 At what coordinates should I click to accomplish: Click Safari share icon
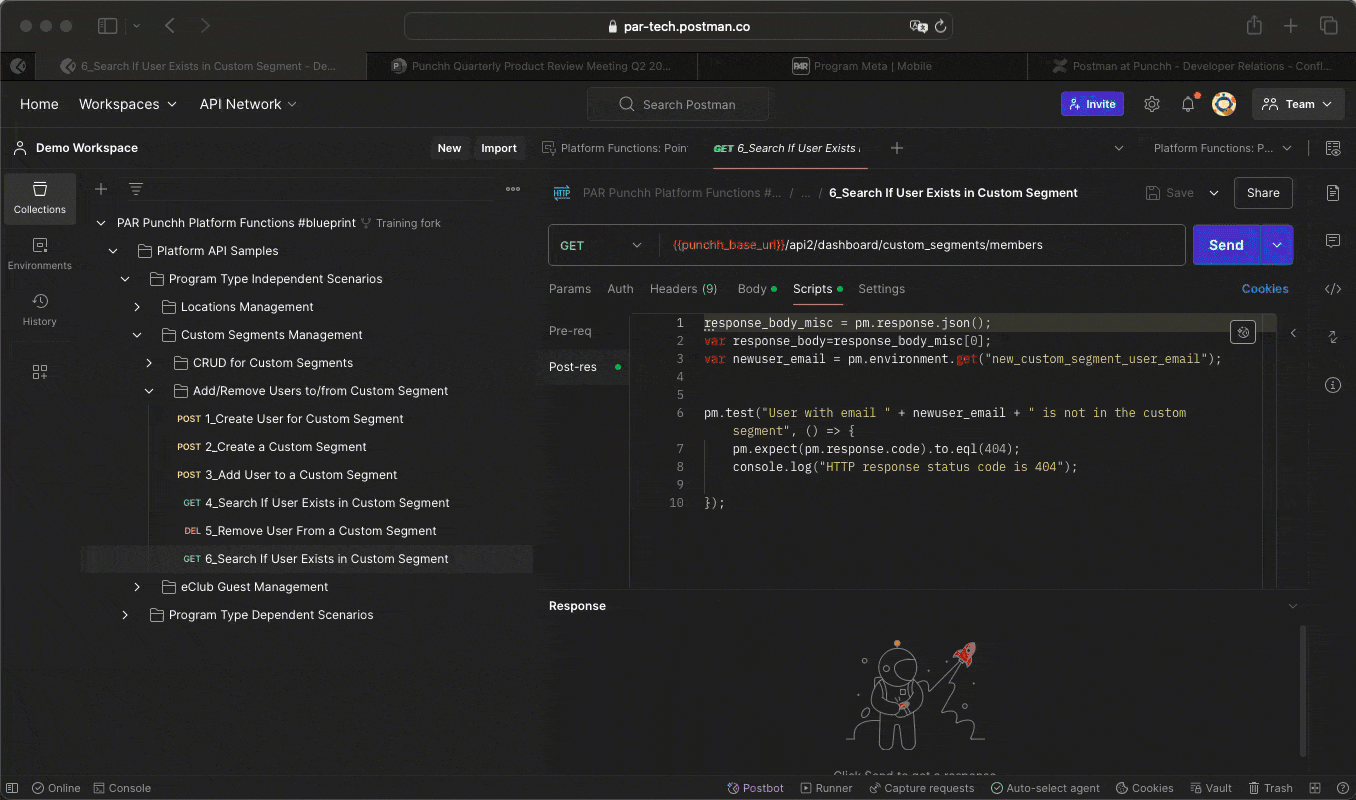point(1254,26)
